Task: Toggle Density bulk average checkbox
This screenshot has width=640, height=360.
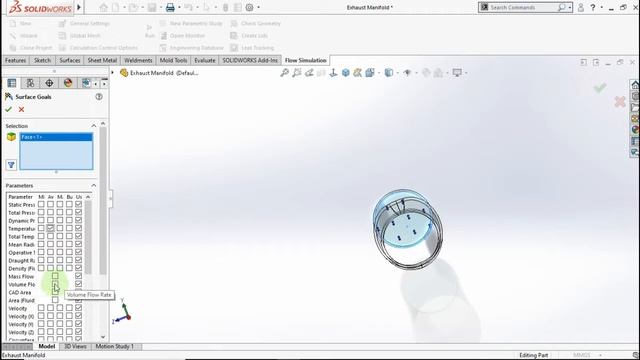Action: (x=69, y=268)
